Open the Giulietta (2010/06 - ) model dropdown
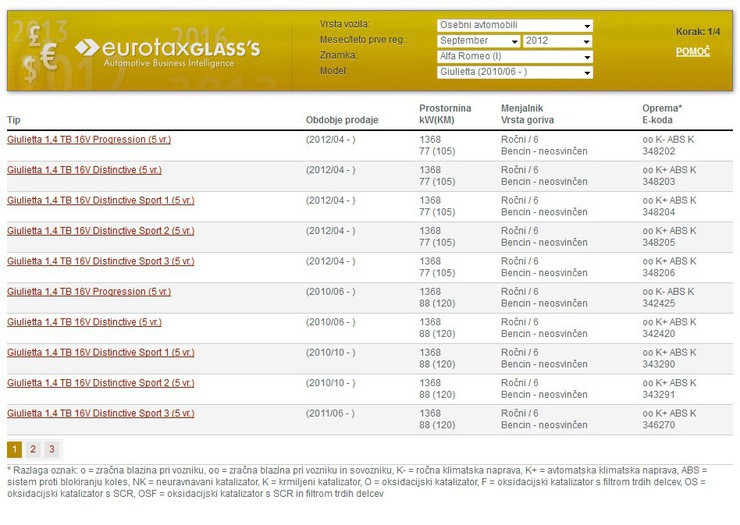Viewport: 740px width, 525px height. coord(514,72)
